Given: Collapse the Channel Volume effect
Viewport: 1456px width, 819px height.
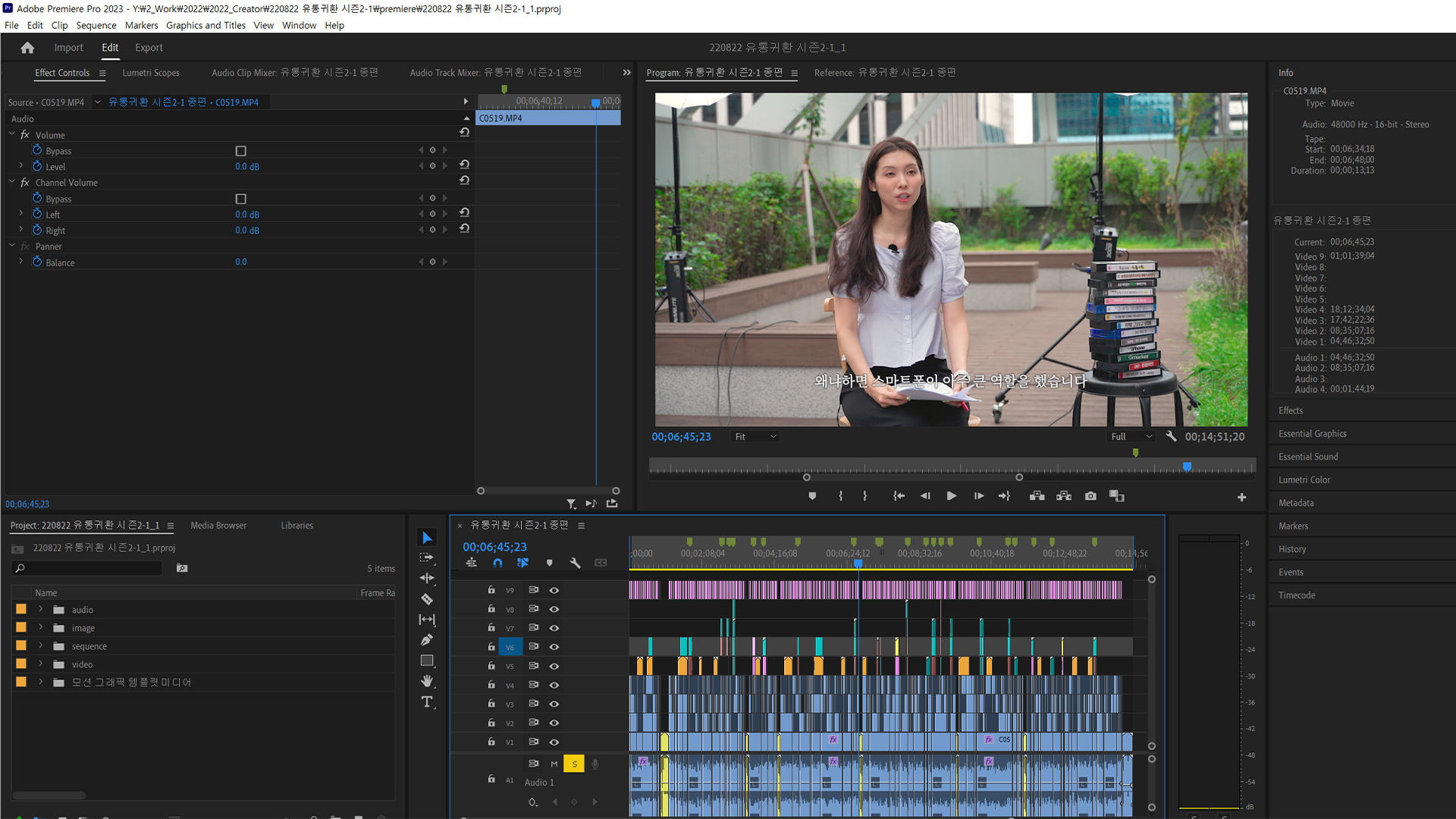Looking at the screenshot, I should (x=12, y=182).
